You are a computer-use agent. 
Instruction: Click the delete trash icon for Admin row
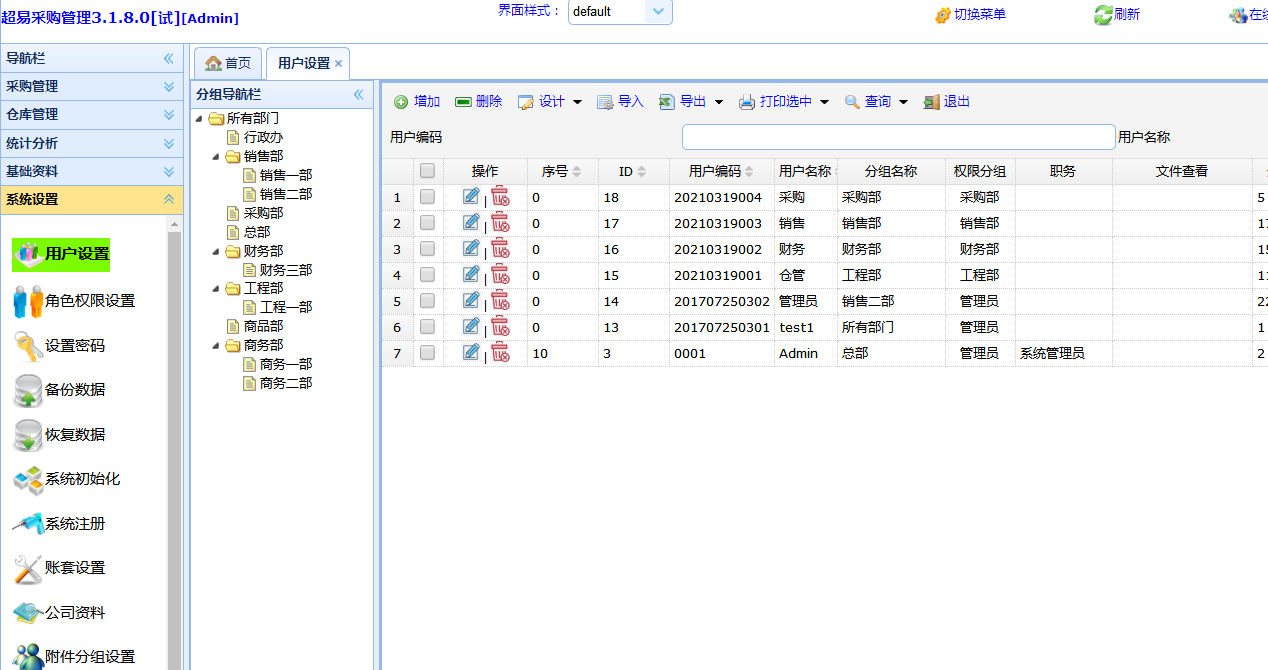500,352
